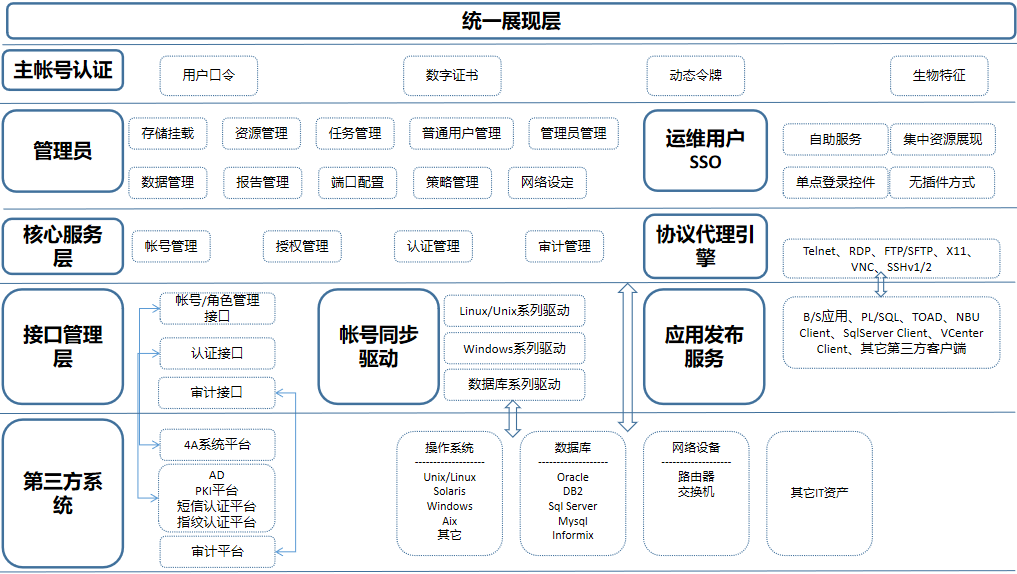Screen dimensions: 1017x574
Task: Click the 其它IT资产 box
Action: click(x=819, y=493)
